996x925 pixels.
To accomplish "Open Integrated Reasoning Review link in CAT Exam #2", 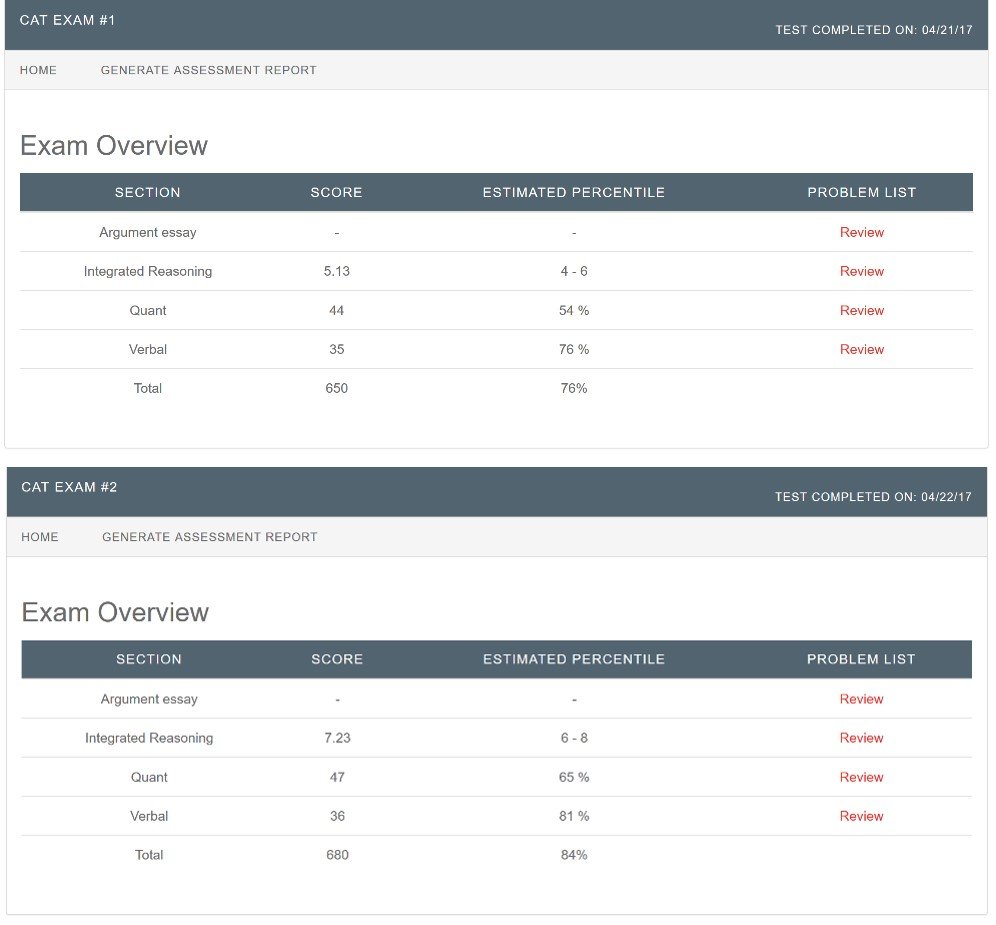I will 861,738.
